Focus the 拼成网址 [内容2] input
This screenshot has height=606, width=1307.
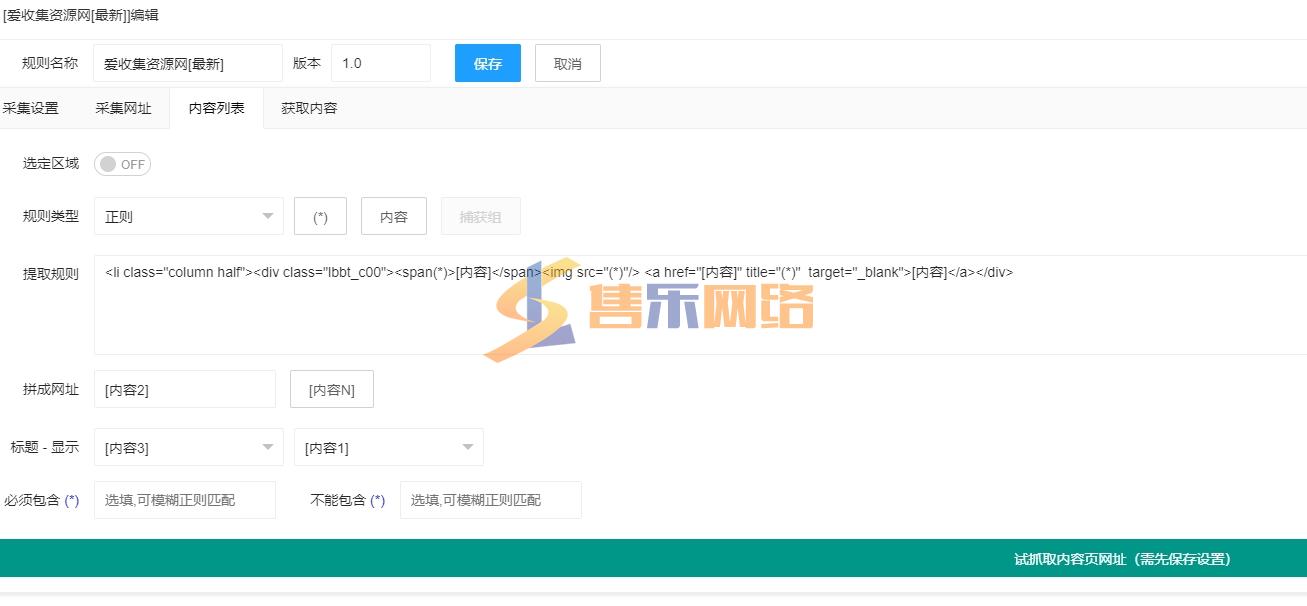(185, 389)
